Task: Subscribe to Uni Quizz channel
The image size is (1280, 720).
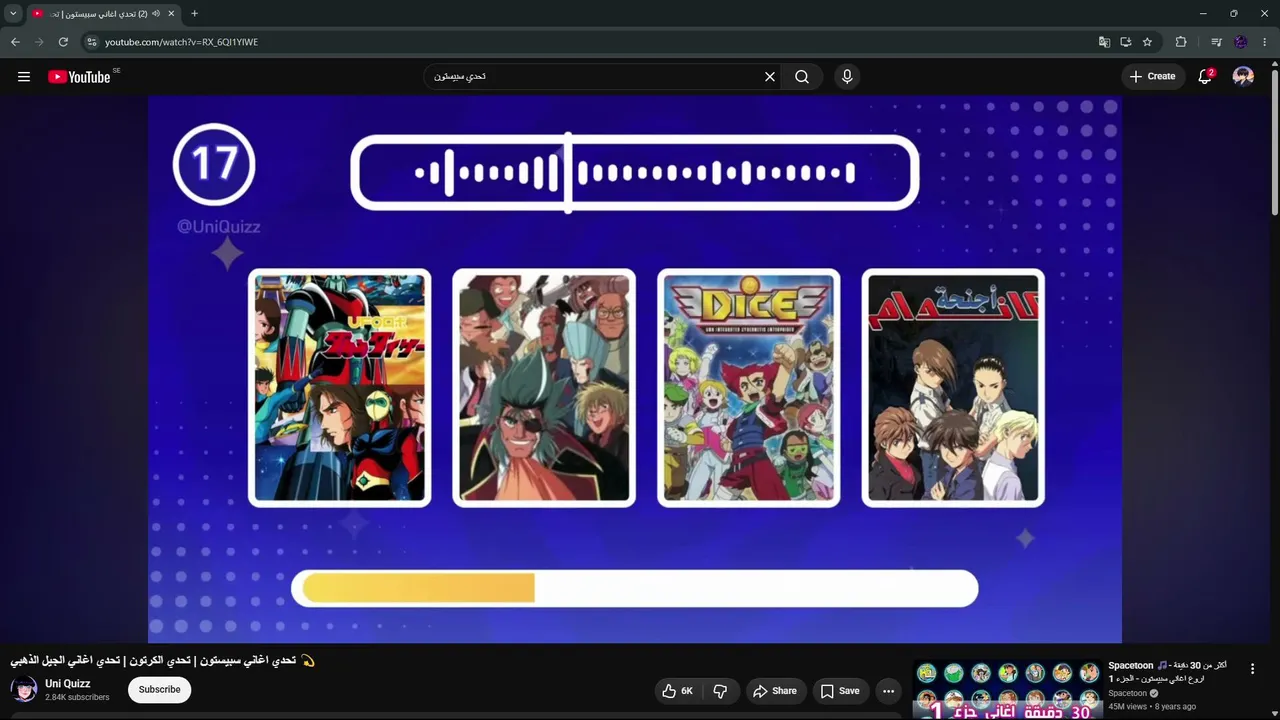Action: [160, 690]
